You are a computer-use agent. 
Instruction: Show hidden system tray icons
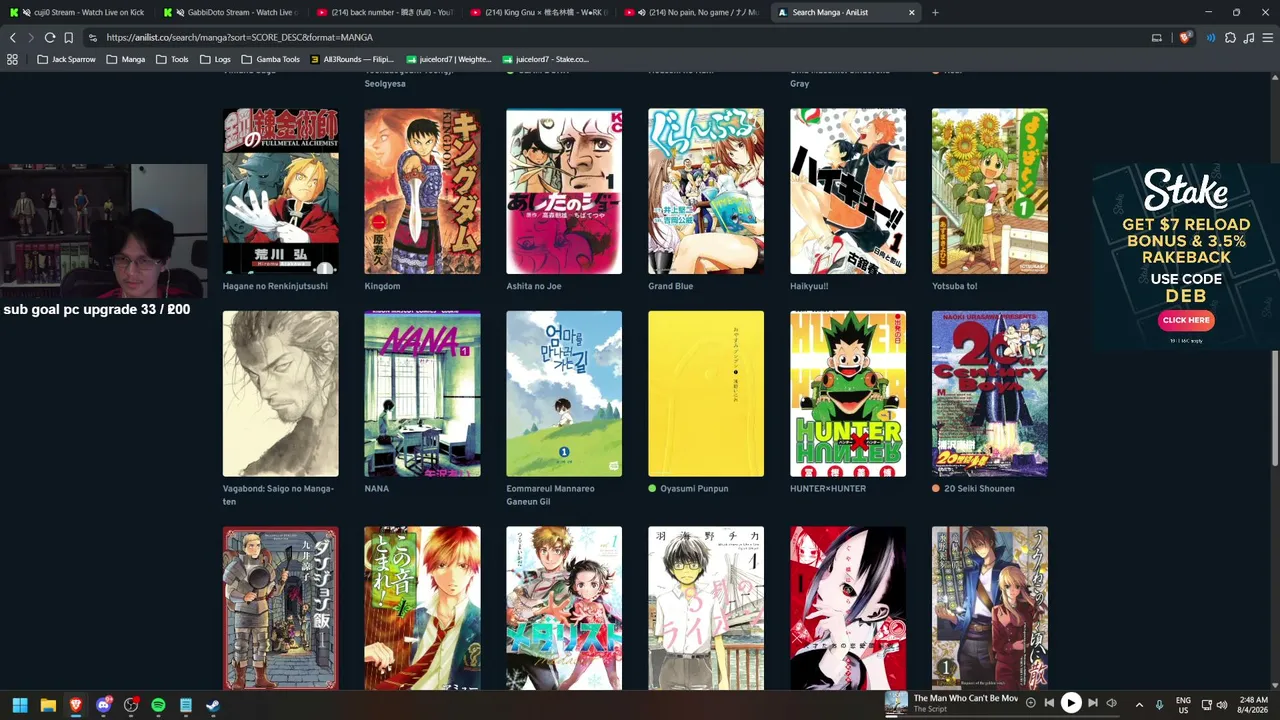pyautogui.click(x=1139, y=705)
